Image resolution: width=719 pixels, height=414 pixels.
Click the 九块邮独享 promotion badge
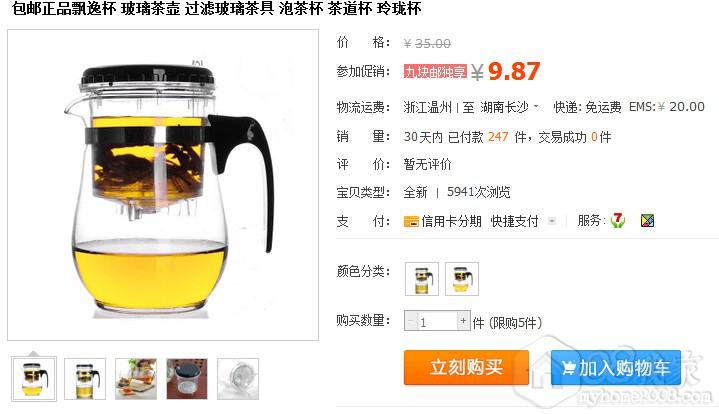[x=435, y=72]
